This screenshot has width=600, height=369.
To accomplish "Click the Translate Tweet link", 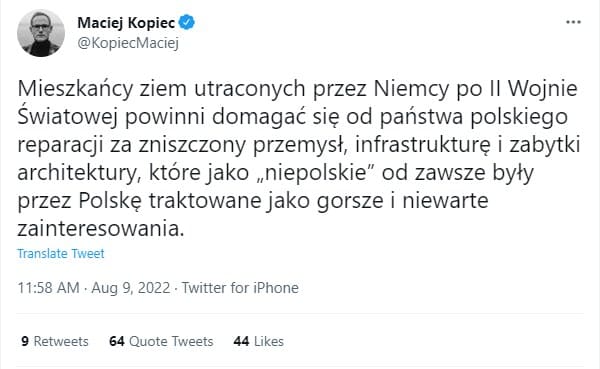I will click(61, 253).
